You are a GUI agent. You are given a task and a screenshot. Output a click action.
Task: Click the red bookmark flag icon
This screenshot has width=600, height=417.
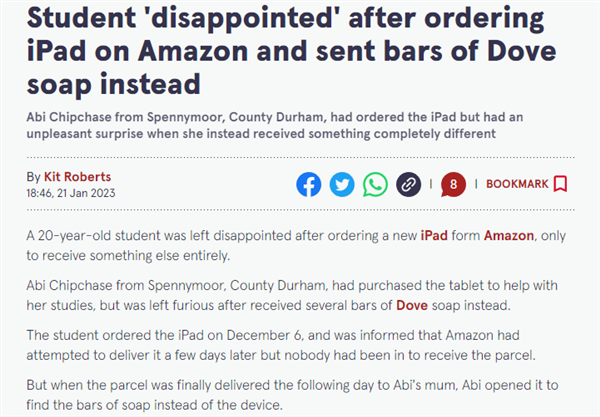click(x=560, y=184)
